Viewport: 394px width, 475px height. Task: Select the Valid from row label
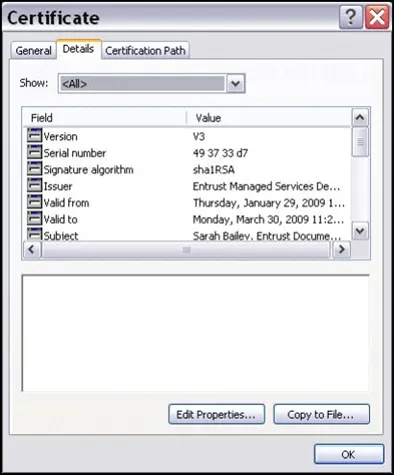pyautogui.click(x=66, y=203)
